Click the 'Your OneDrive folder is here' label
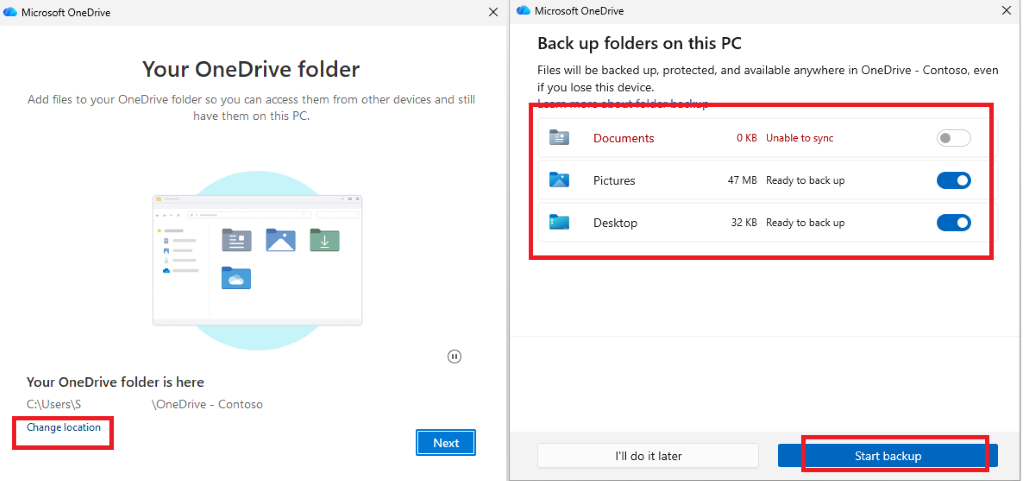 (115, 382)
